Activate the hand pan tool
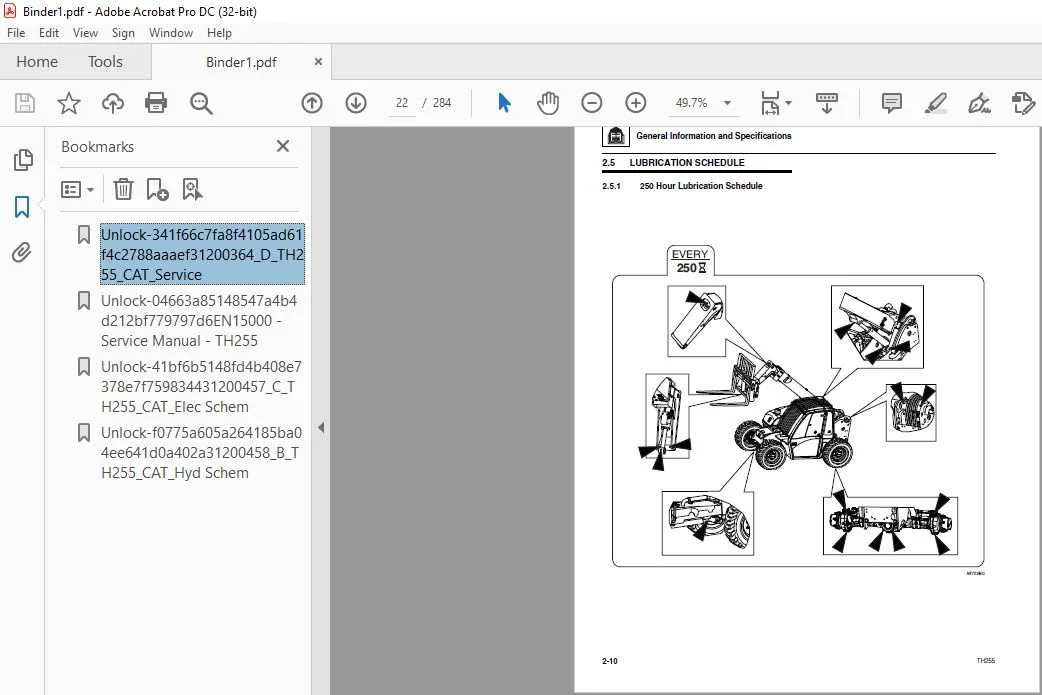 click(x=548, y=103)
